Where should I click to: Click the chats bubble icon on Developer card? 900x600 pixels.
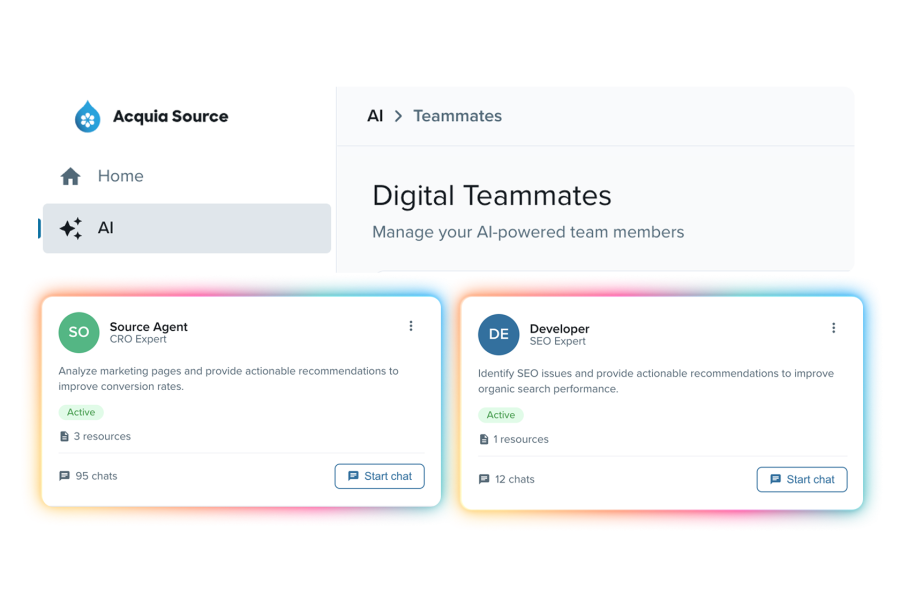[484, 479]
